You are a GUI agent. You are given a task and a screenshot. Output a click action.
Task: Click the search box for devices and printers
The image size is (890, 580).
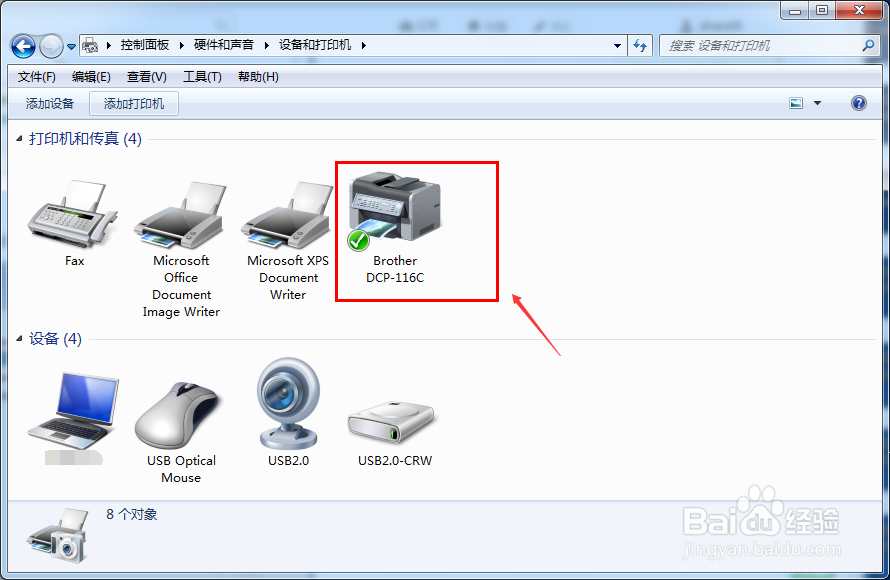click(765, 46)
